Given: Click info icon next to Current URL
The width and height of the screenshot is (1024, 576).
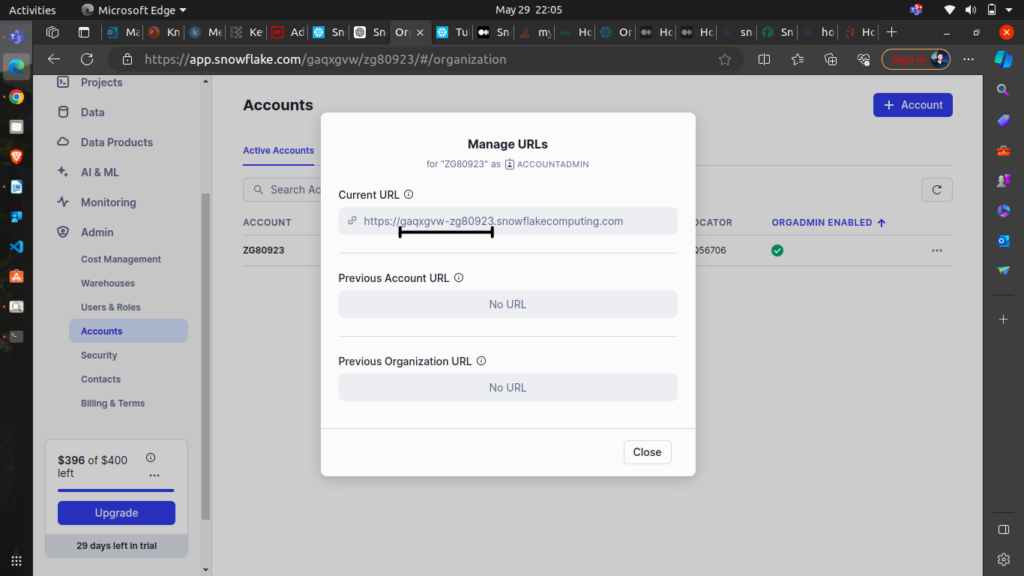Looking at the screenshot, I should [x=408, y=195].
